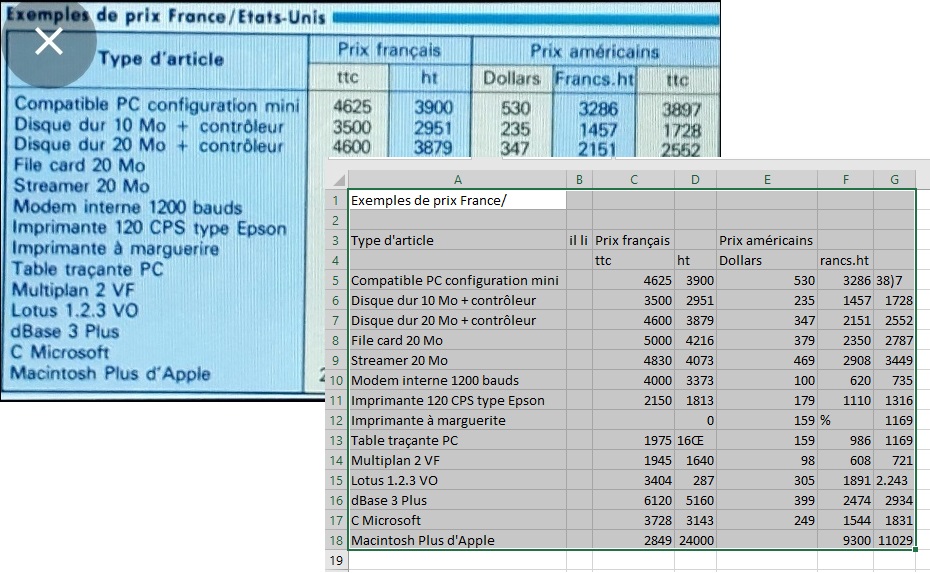This screenshot has width=930, height=573.
Task: Select row 1 header
Action: pyautogui.click(x=336, y=200)
